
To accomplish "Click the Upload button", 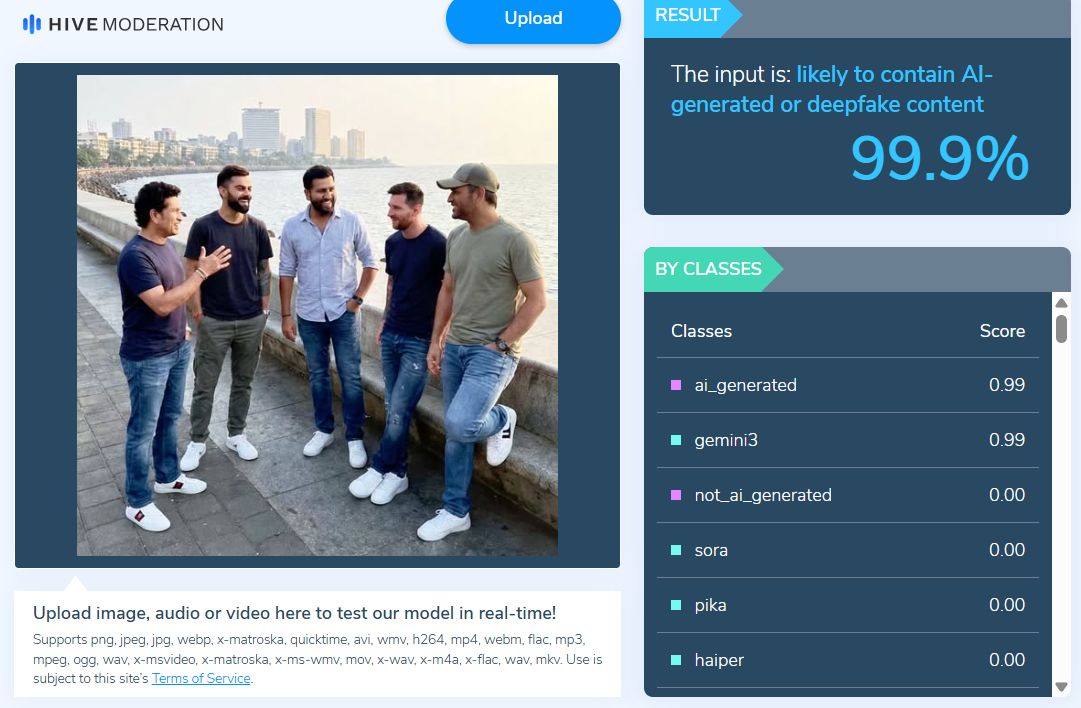I will point(533,19).
